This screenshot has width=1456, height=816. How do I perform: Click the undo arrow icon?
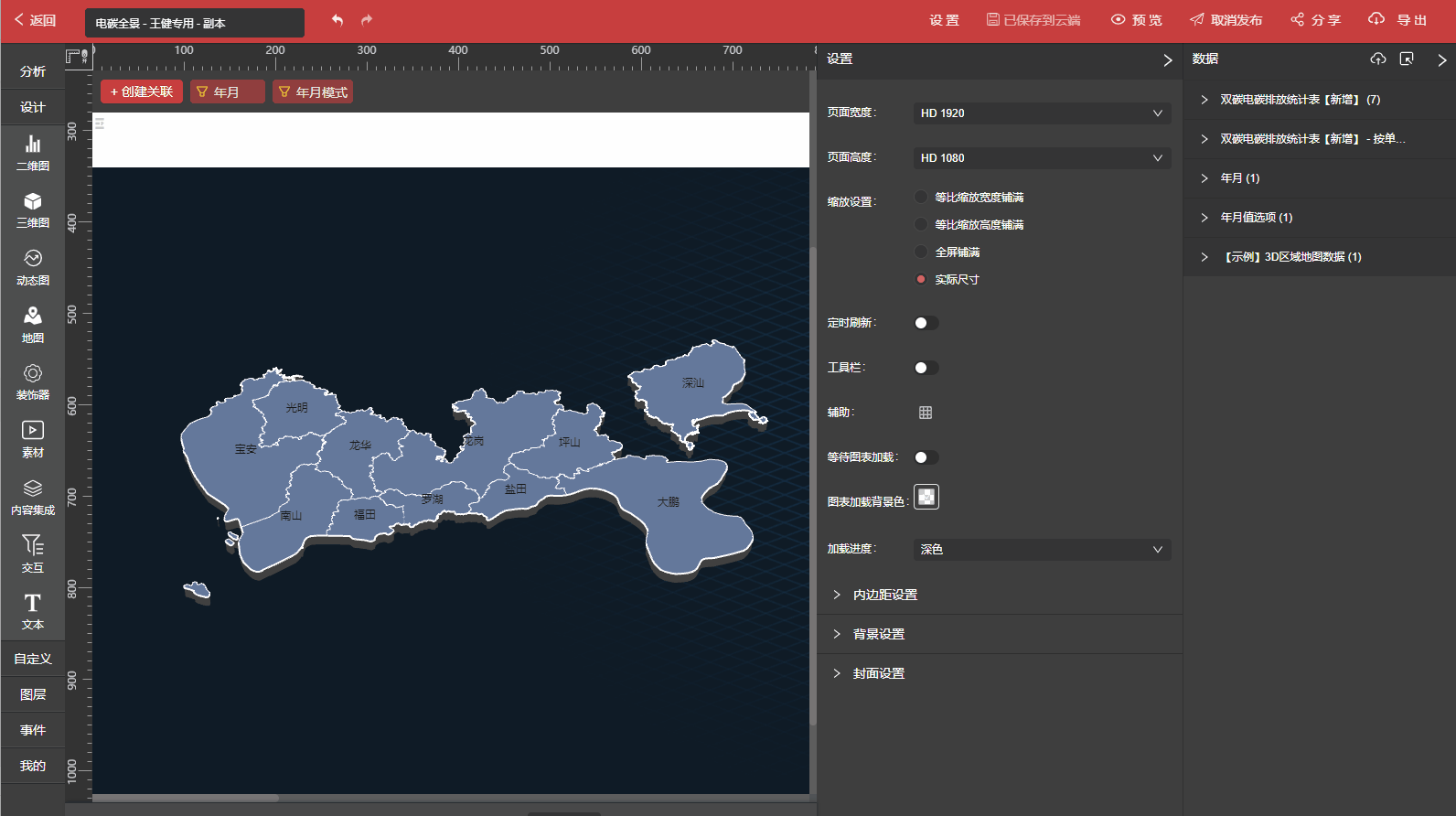pos(337,20)
